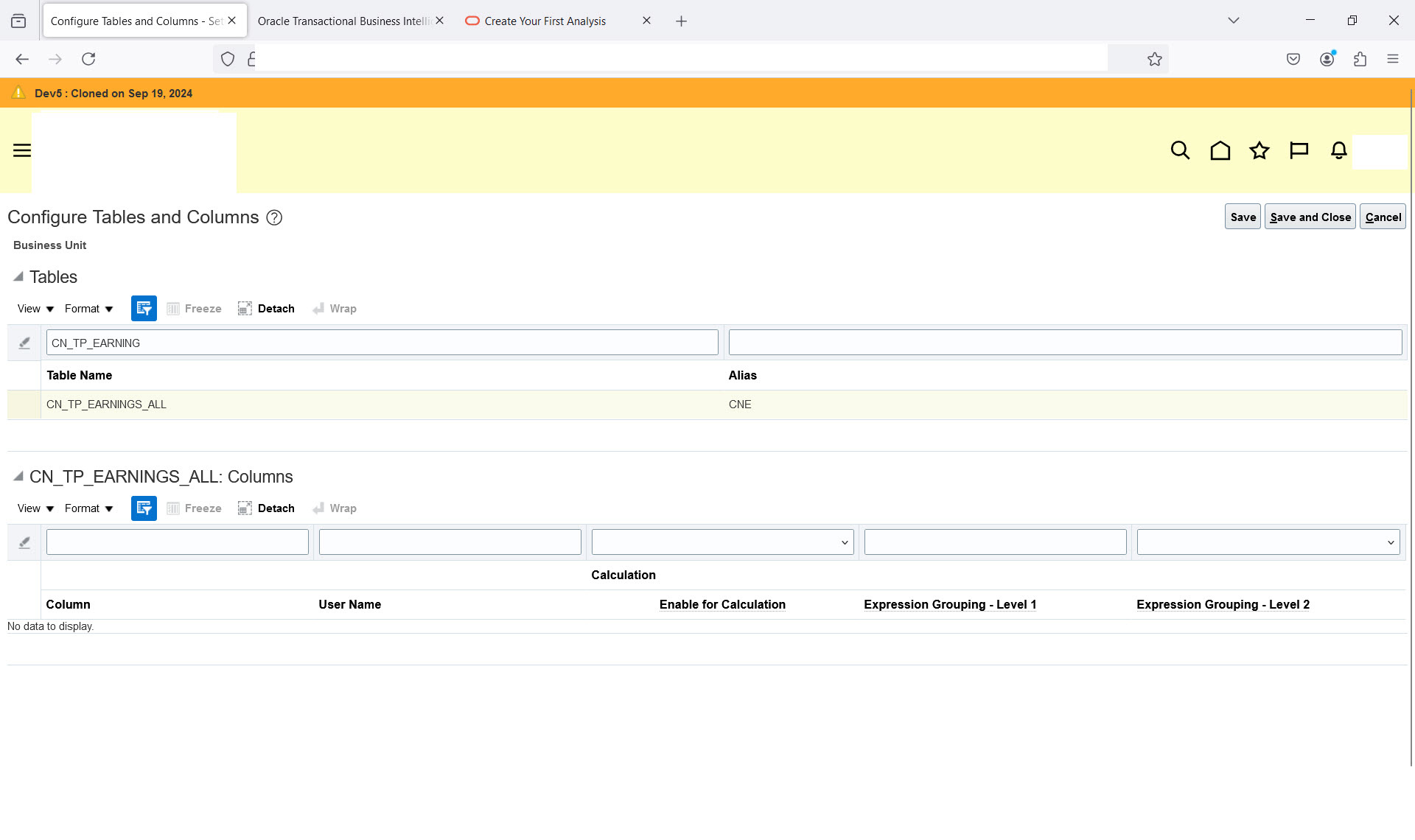Close the Oracle Transactional Business Intelligence tab
The height and width of the screenshot is (840, 1415).
439,21
